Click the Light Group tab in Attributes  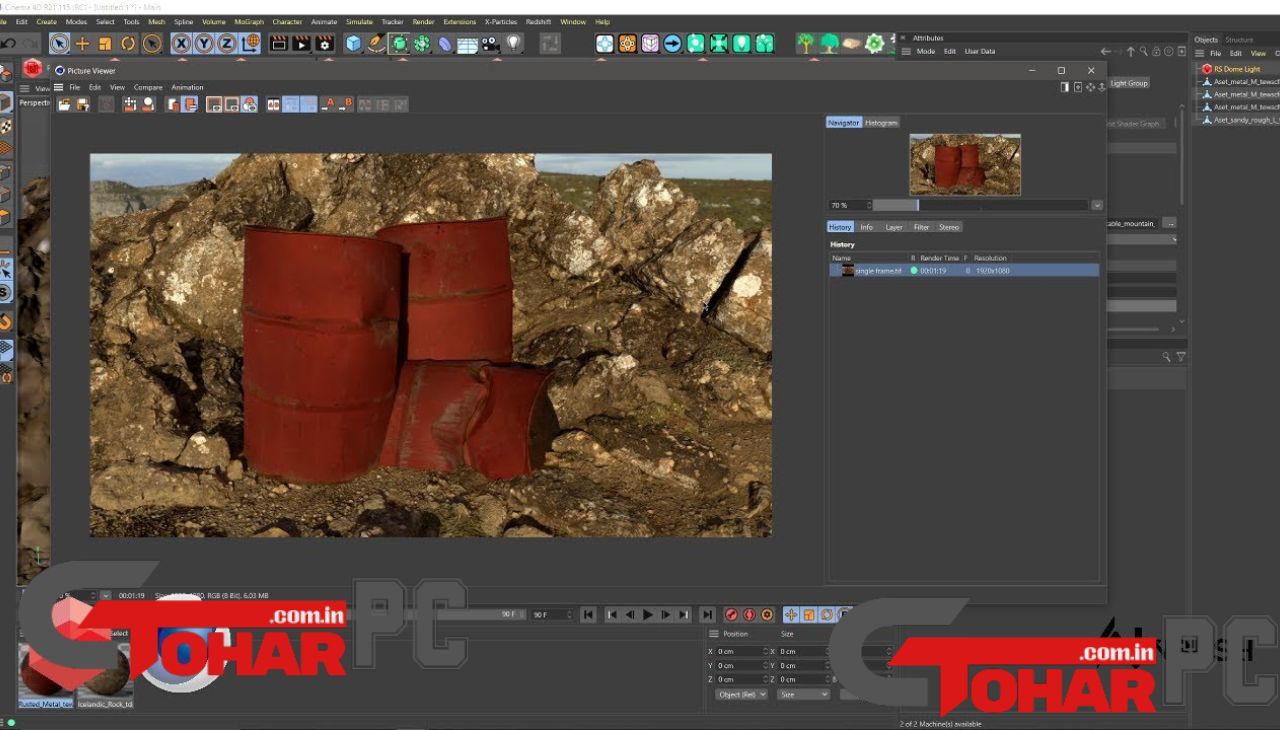click(x=1129, y=83)
